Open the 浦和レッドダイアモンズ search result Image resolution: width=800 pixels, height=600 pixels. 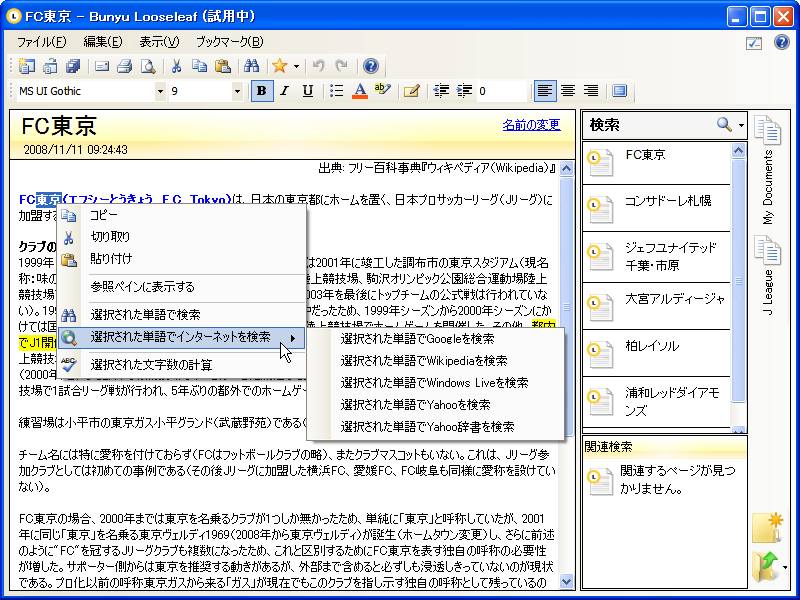(657, 402)
